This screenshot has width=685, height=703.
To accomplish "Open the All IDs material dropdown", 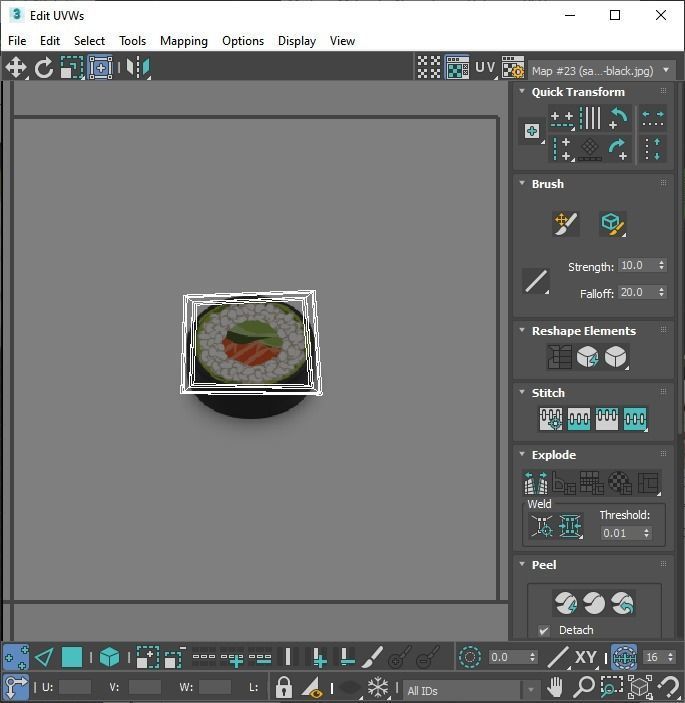I will [x=471, y=690].
